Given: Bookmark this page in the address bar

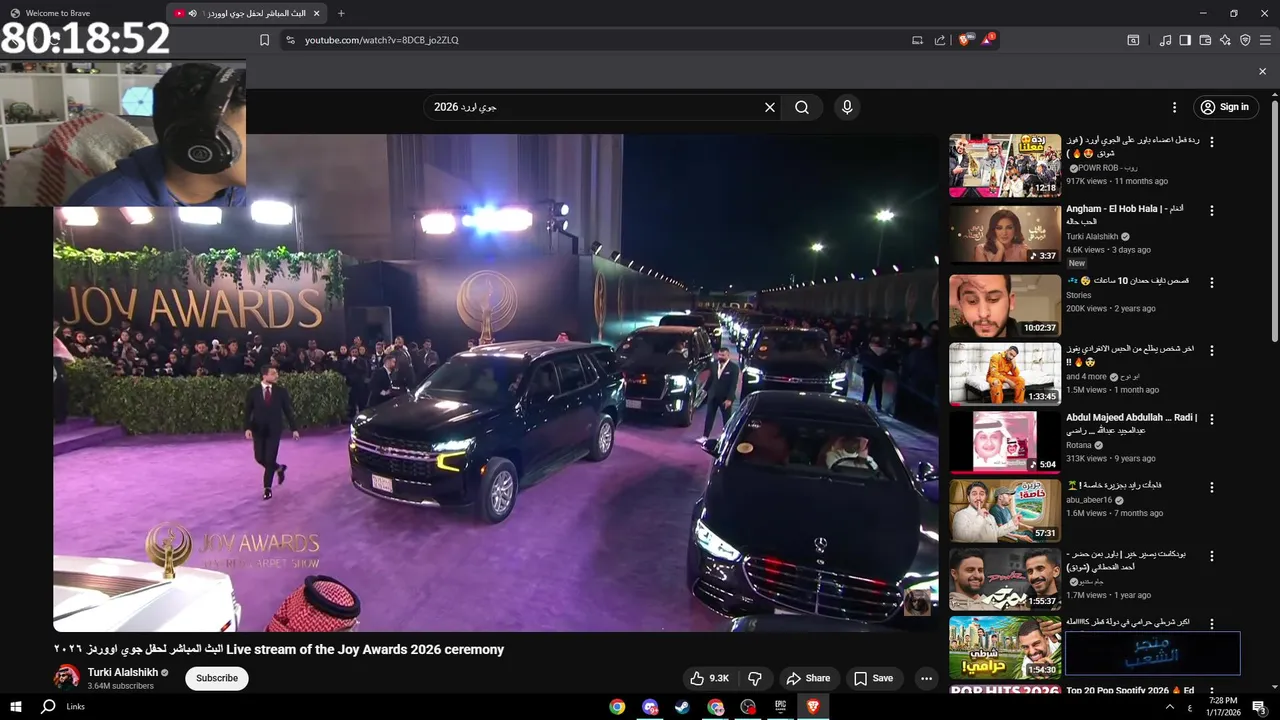Looking at the screenshot, I should (x=264, y=40).
